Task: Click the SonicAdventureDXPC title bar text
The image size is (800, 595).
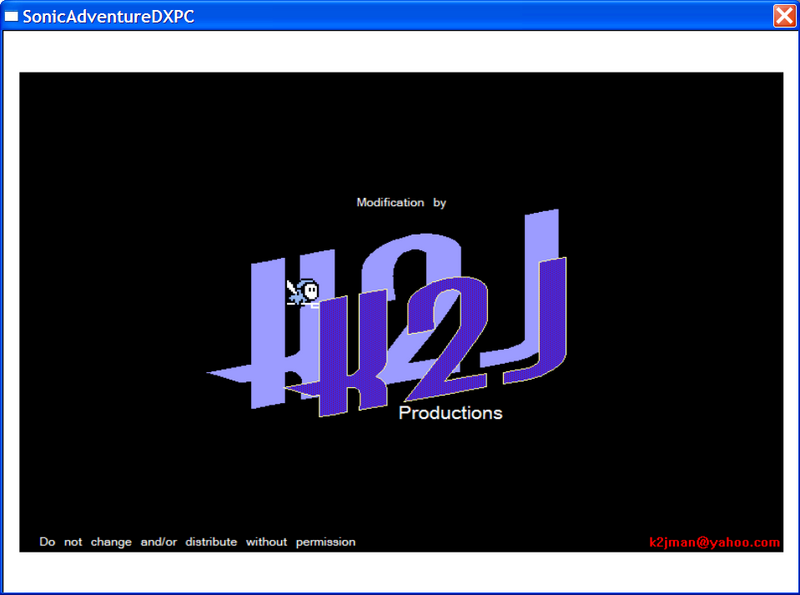Action: coord(108,16)
